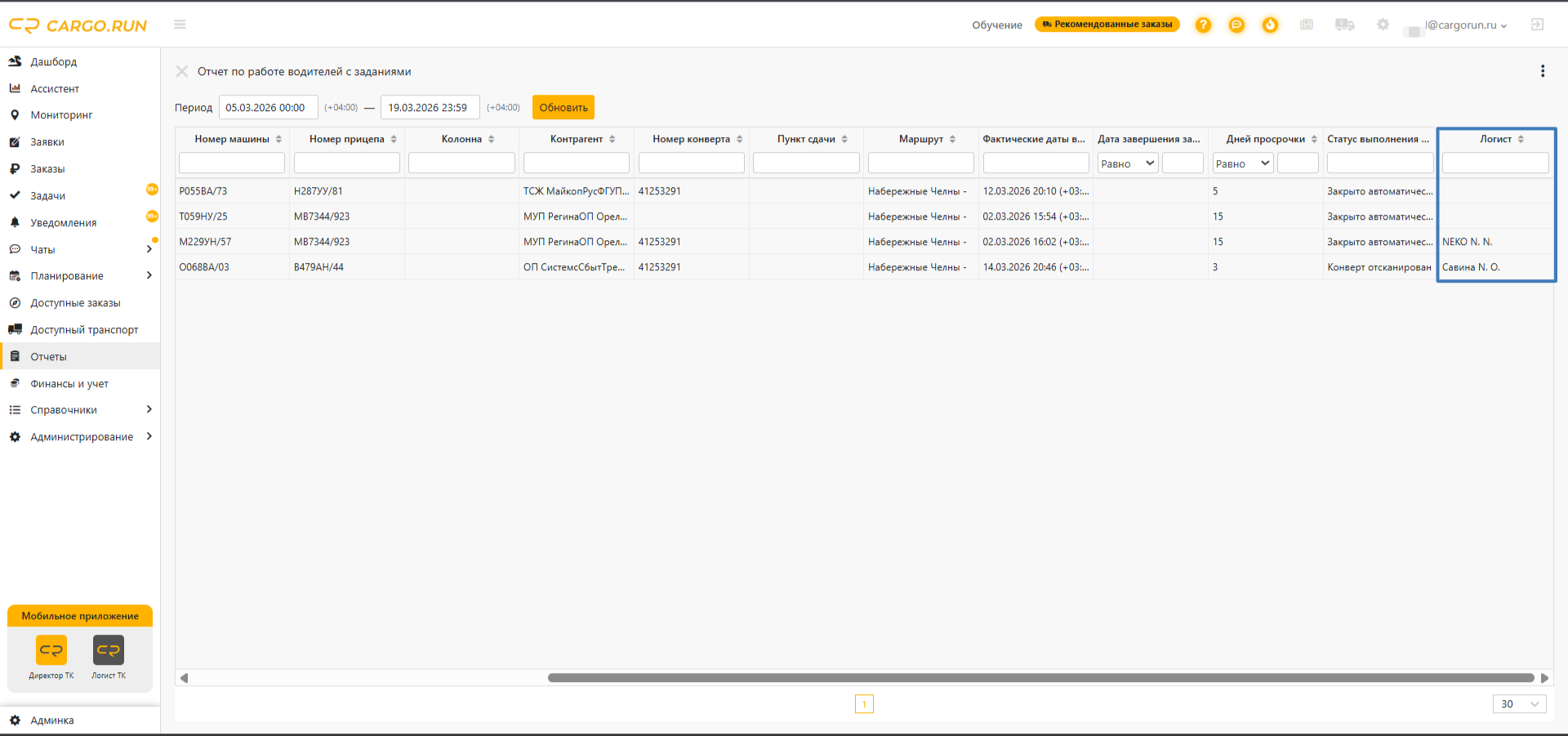Open the orange chat bubble icon
Viewport: 1568px width, 736px height.
point(1236,25)
